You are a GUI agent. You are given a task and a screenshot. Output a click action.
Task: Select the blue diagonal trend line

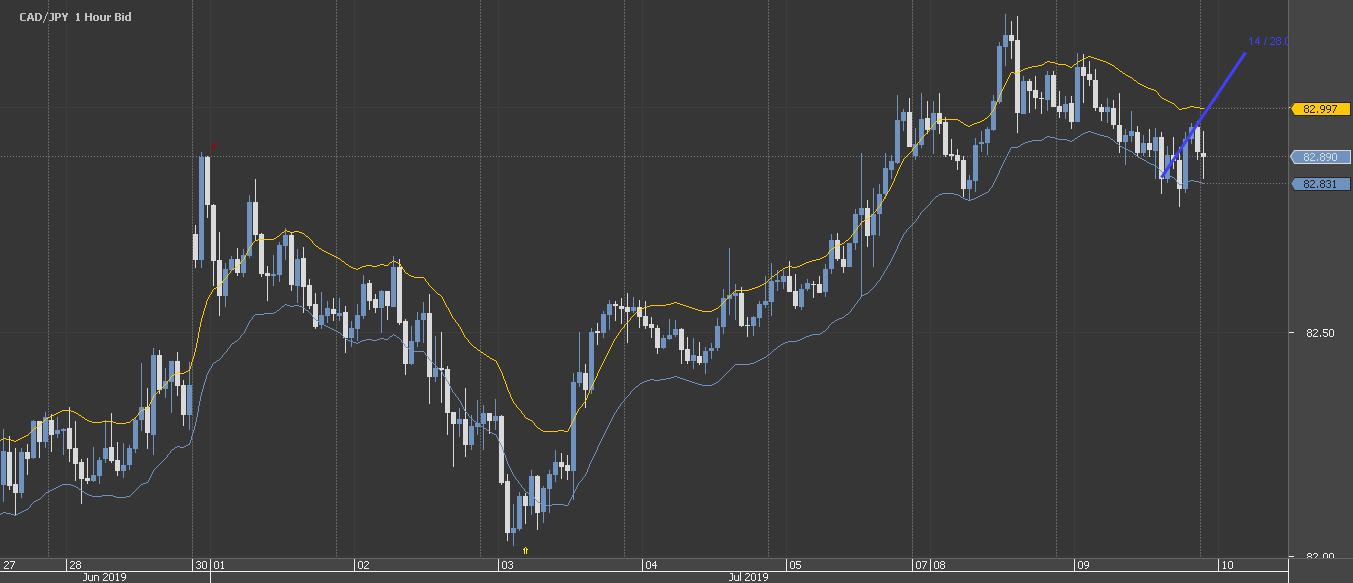[1205, 113]
